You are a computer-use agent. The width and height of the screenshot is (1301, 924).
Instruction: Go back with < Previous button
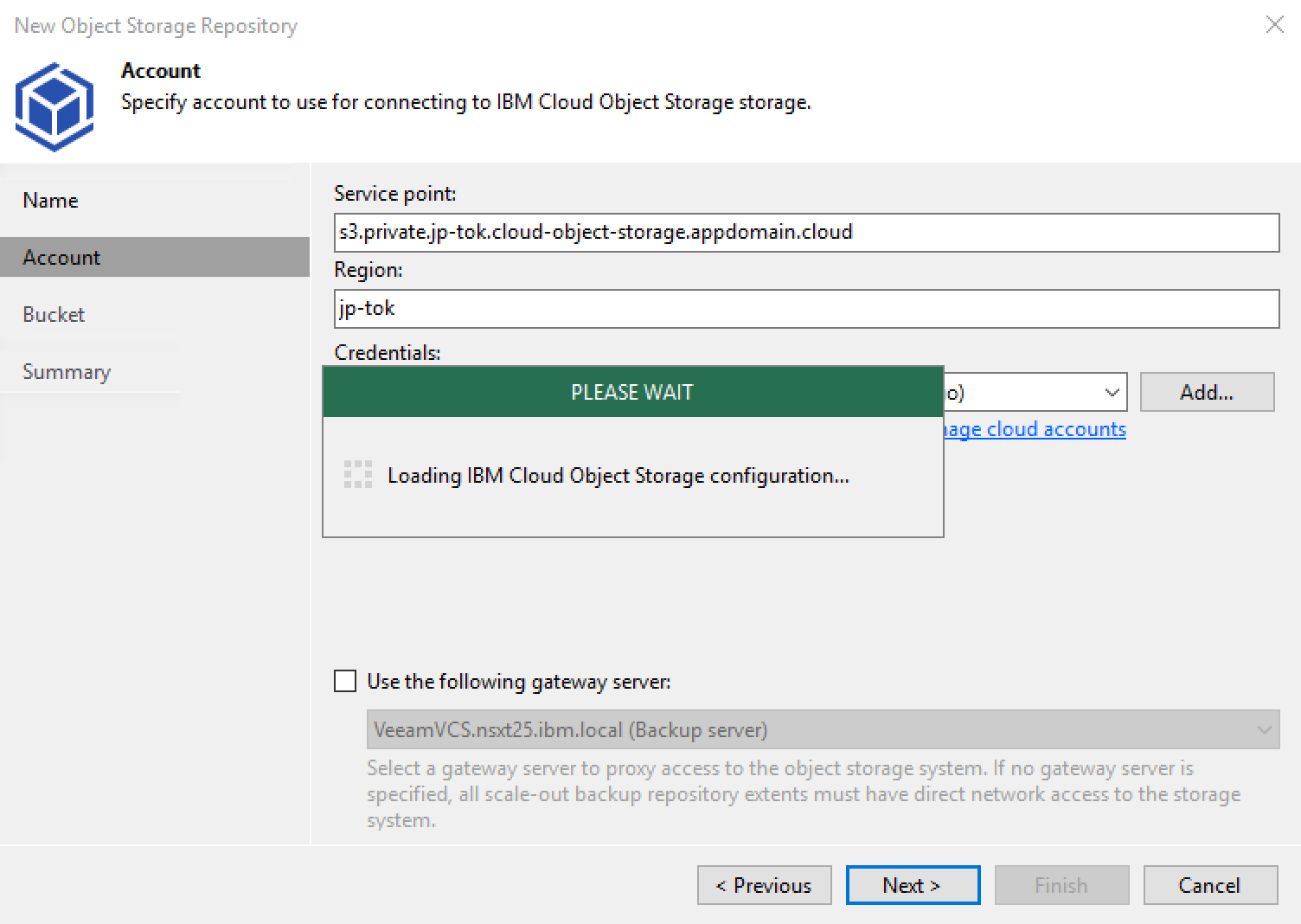[764, 885]
